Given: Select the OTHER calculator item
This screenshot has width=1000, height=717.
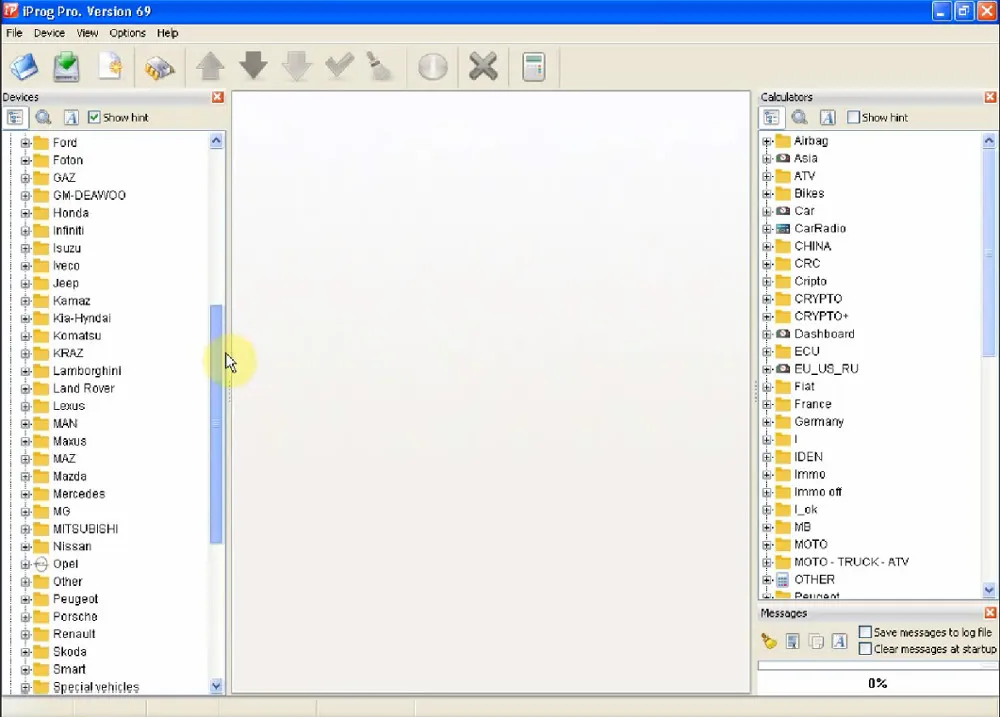Looking at the screenshot, I should click(814, 579).
